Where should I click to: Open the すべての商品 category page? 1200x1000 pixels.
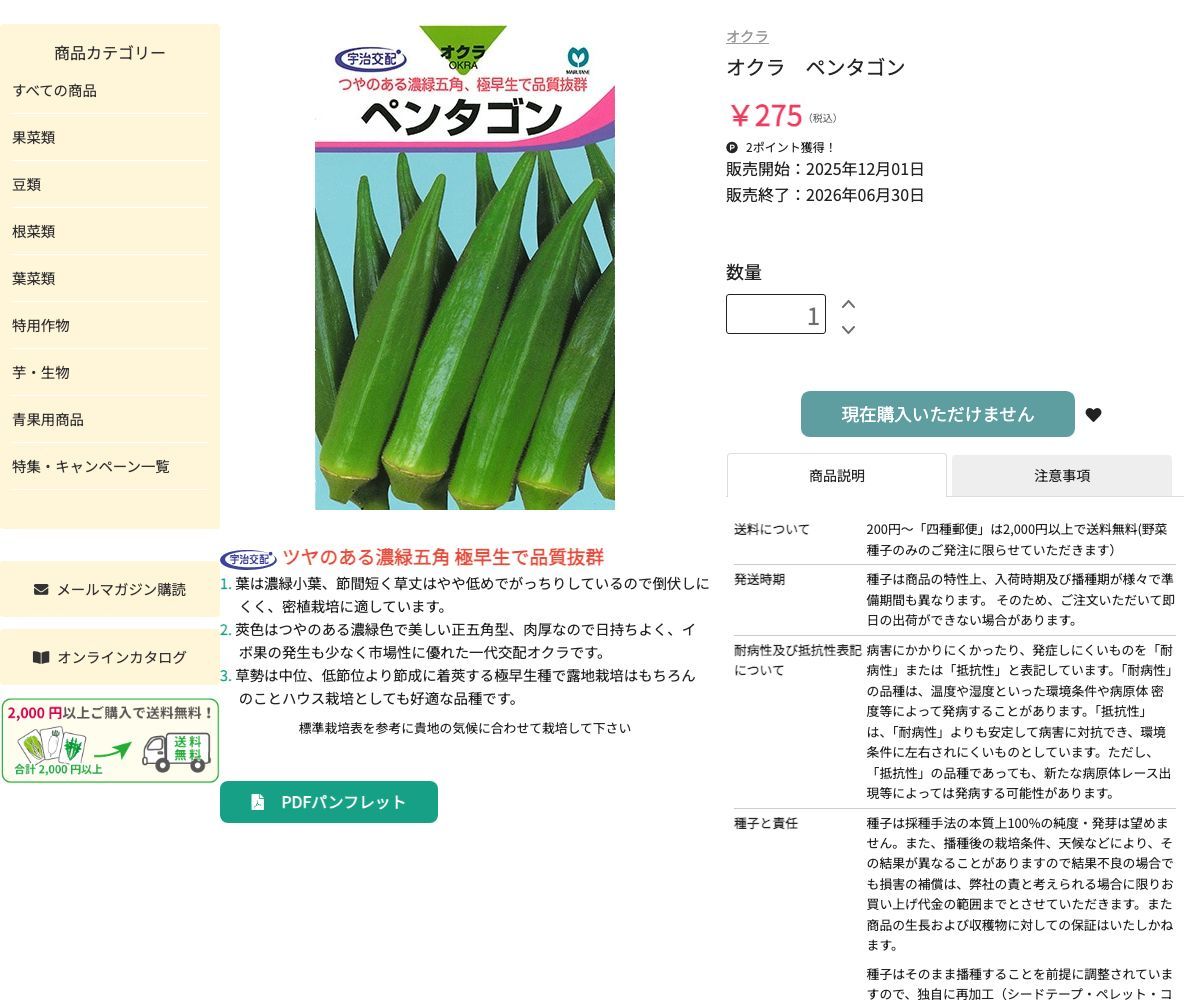(55, 91)
